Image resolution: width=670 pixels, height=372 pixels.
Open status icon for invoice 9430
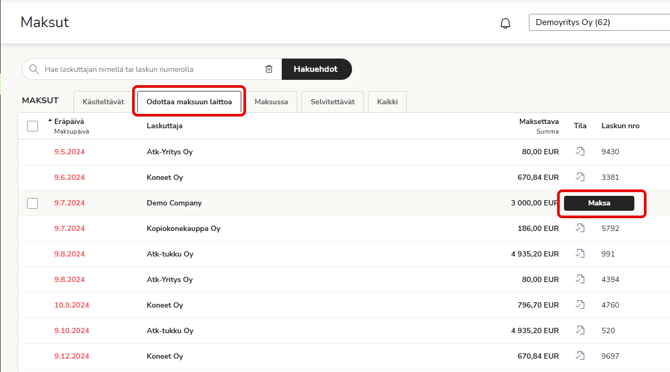coord(580,151)
